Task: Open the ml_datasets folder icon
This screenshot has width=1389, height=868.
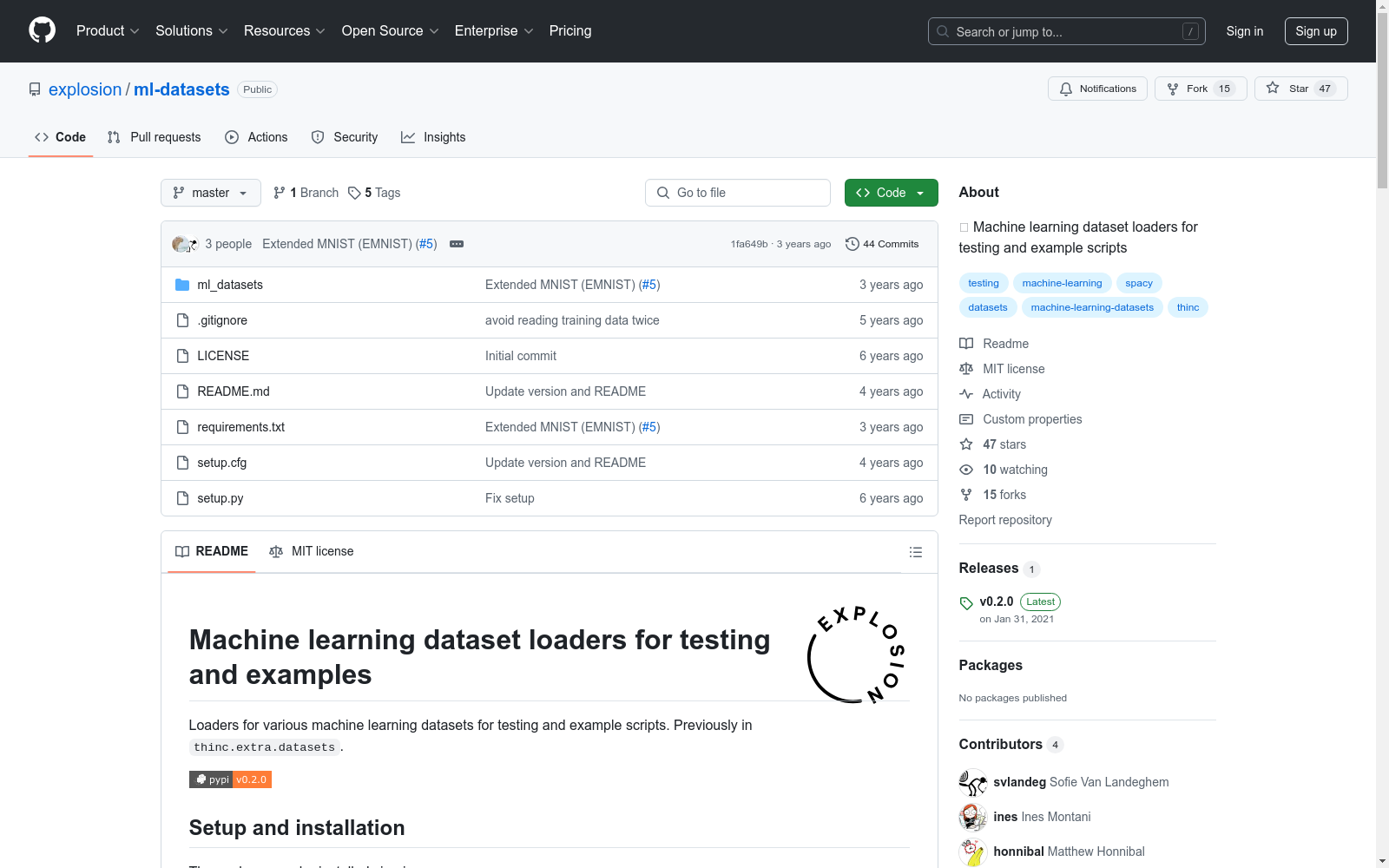Action: point(182,285)
